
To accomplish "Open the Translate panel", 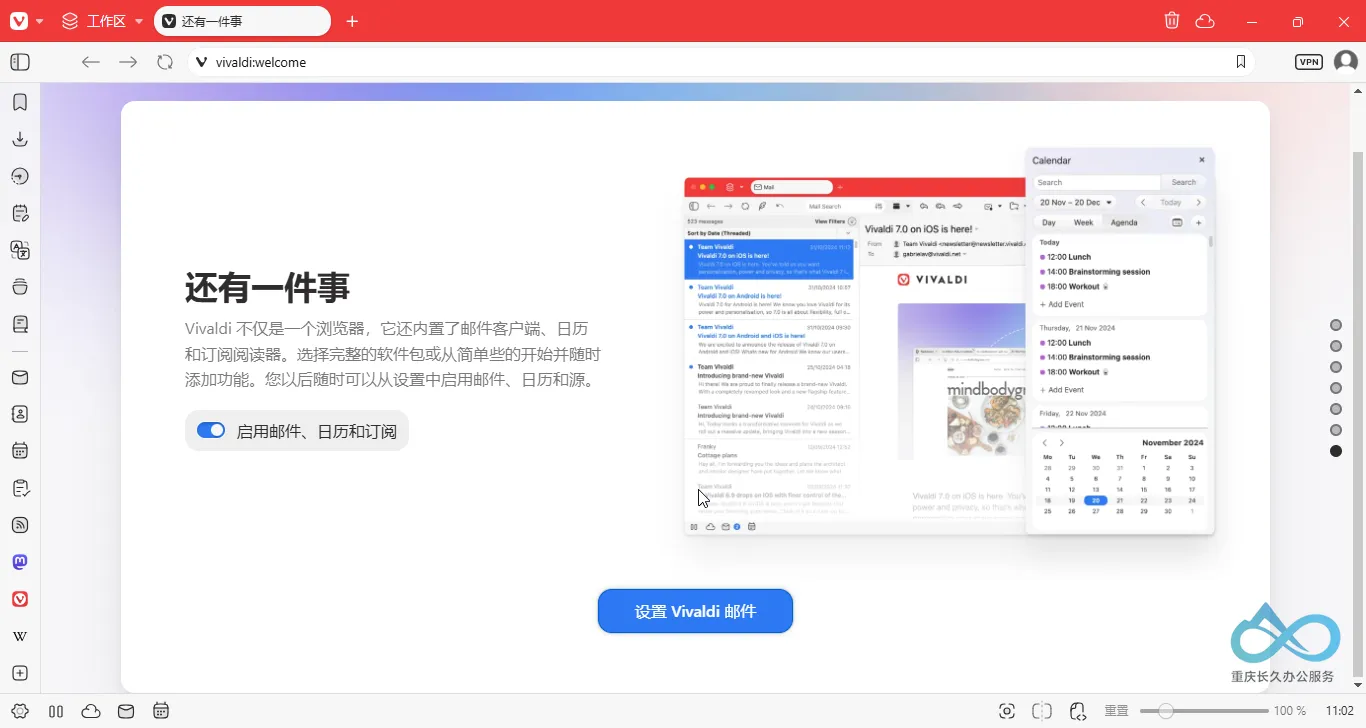I will coord(20,250).
